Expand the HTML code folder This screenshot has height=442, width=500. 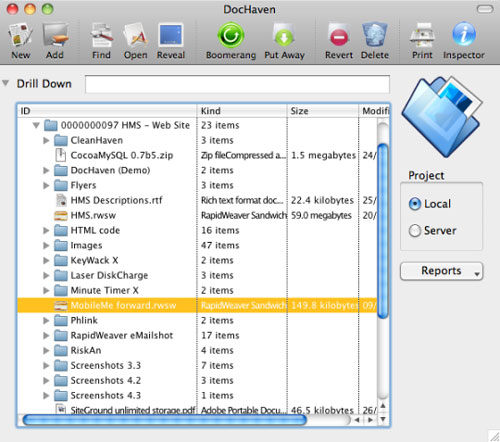click(x=46, y=230)
